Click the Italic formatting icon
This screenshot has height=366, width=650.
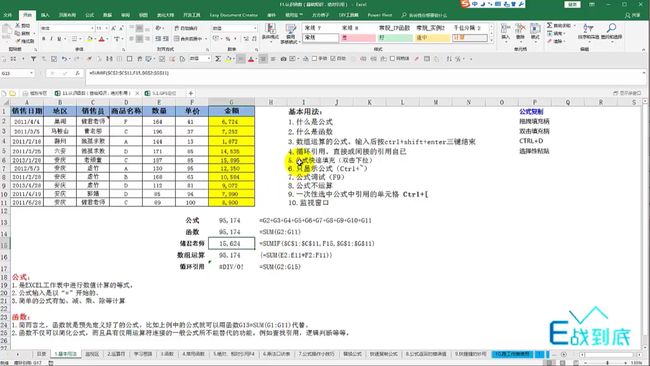pos(51,39)
